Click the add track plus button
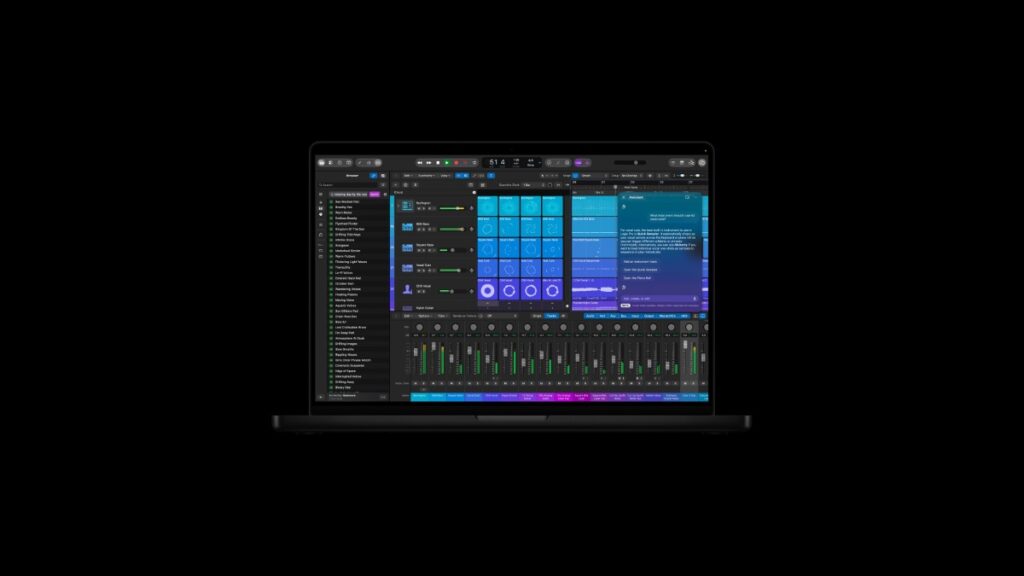 coord(396,185)
